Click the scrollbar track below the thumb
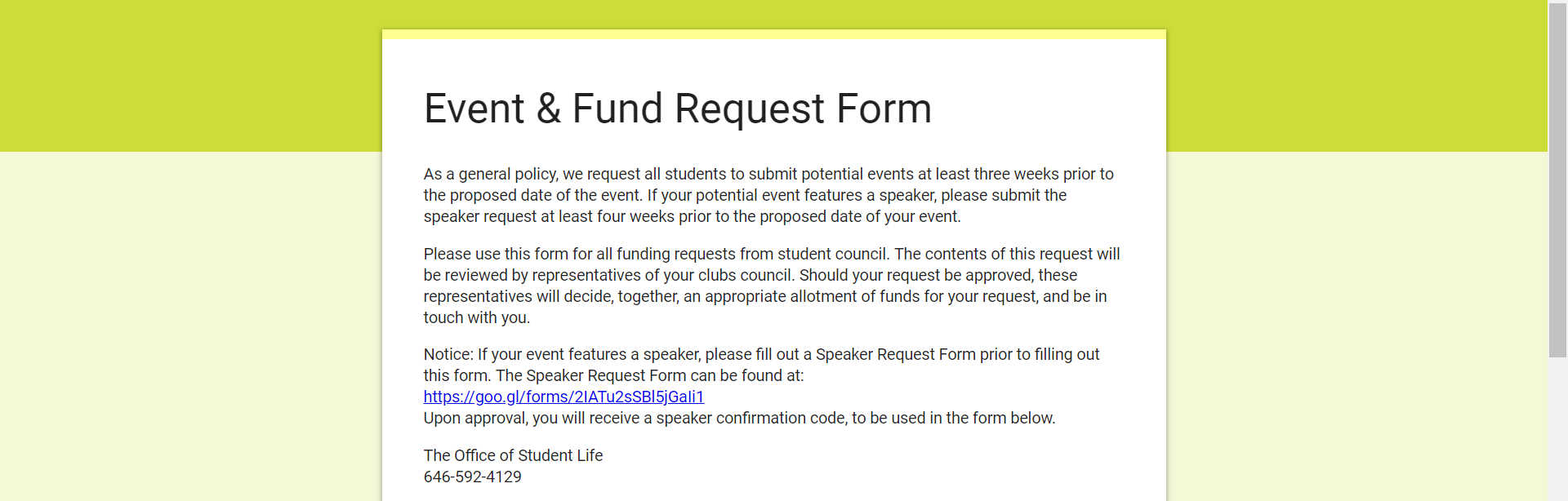This screenshot has width=1568, height=501. (1557, 428)
